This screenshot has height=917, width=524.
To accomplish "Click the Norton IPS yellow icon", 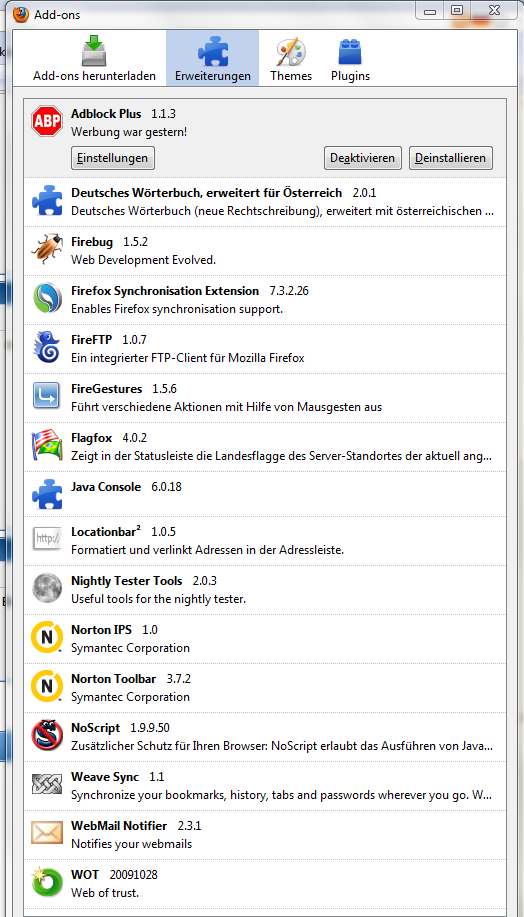I will 47,637.
